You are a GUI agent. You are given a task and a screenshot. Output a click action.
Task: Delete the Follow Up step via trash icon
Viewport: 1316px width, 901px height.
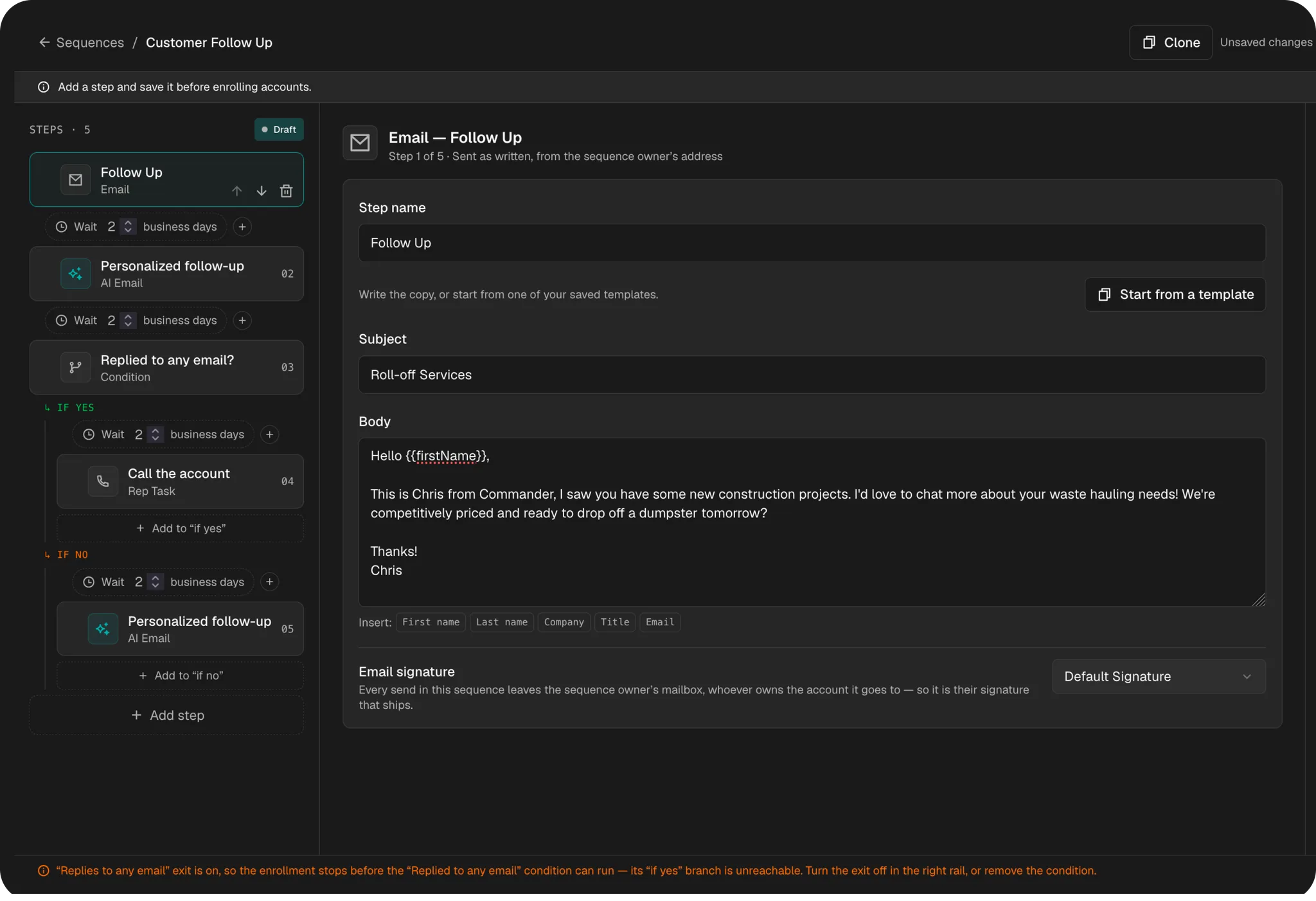pyautogui.click(x=287, y=191)
